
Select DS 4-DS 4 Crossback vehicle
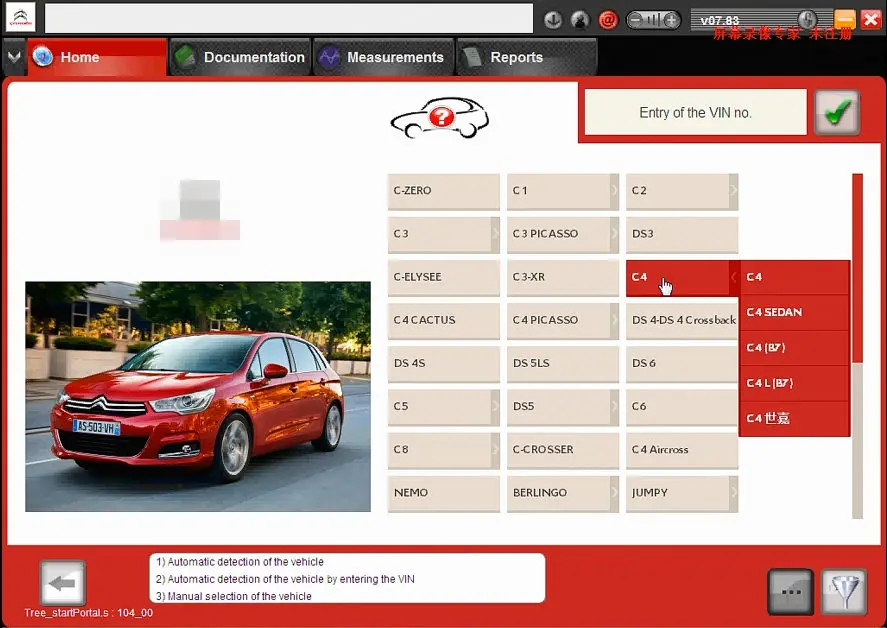tap(682, 320)
